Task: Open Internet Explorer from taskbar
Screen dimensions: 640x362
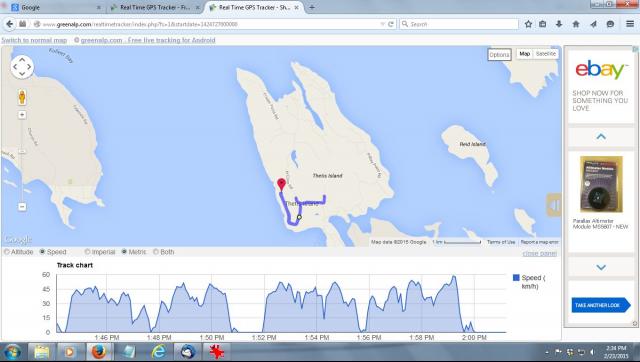Action: 158,352
